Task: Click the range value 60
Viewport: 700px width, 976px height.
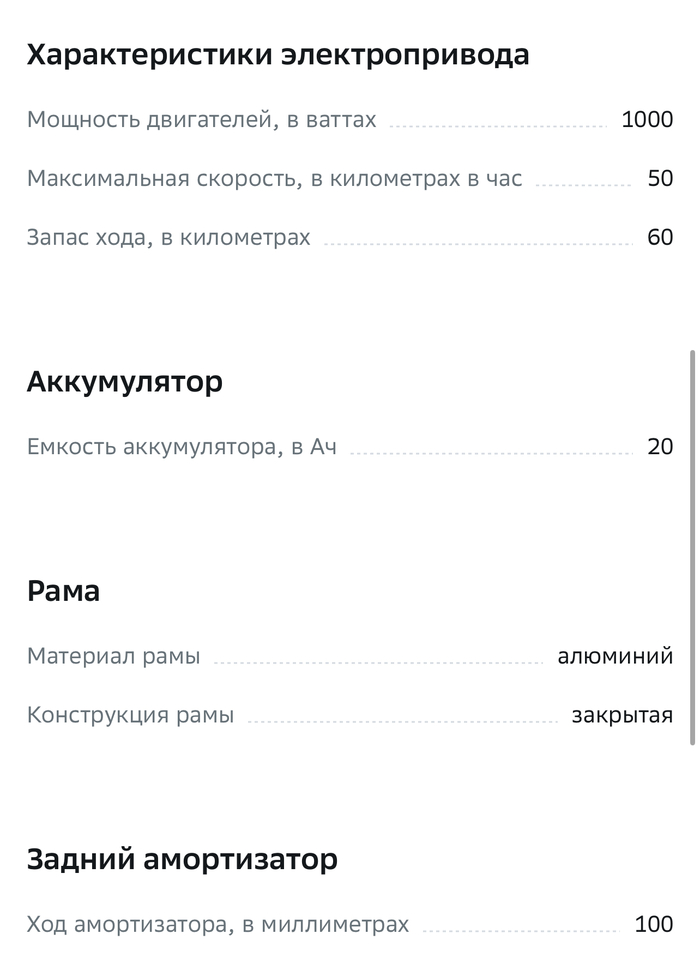Action: pyautogui.click(x=660, y=238)
